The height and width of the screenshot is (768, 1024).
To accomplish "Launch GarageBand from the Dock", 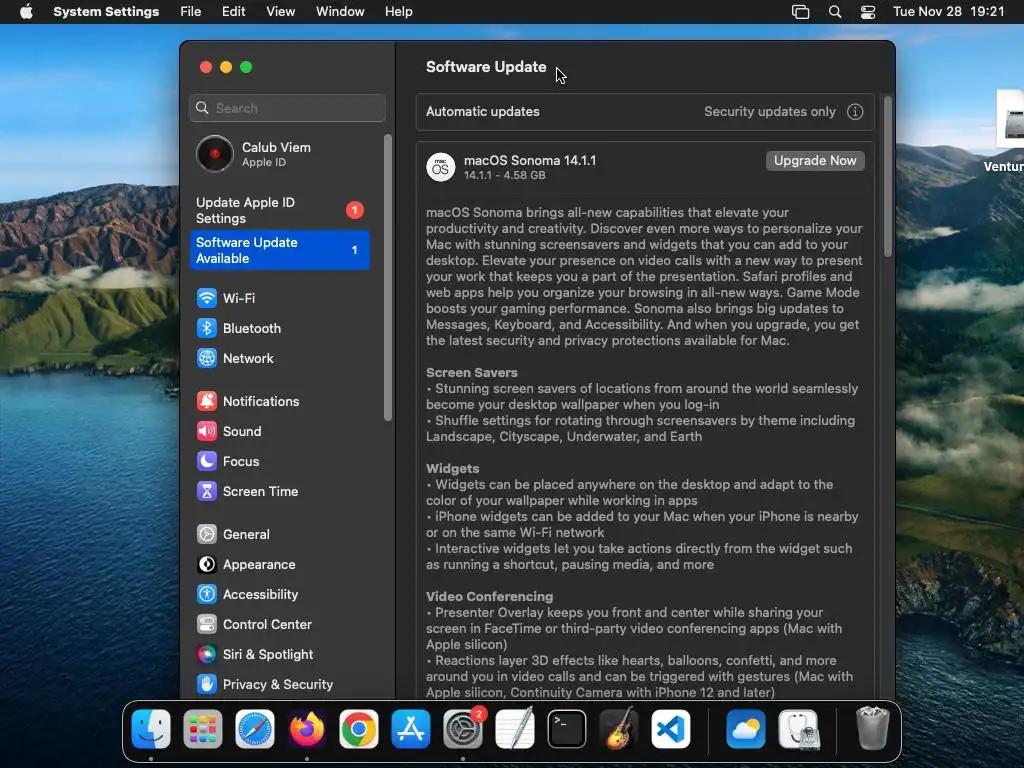I will point(618,729).
